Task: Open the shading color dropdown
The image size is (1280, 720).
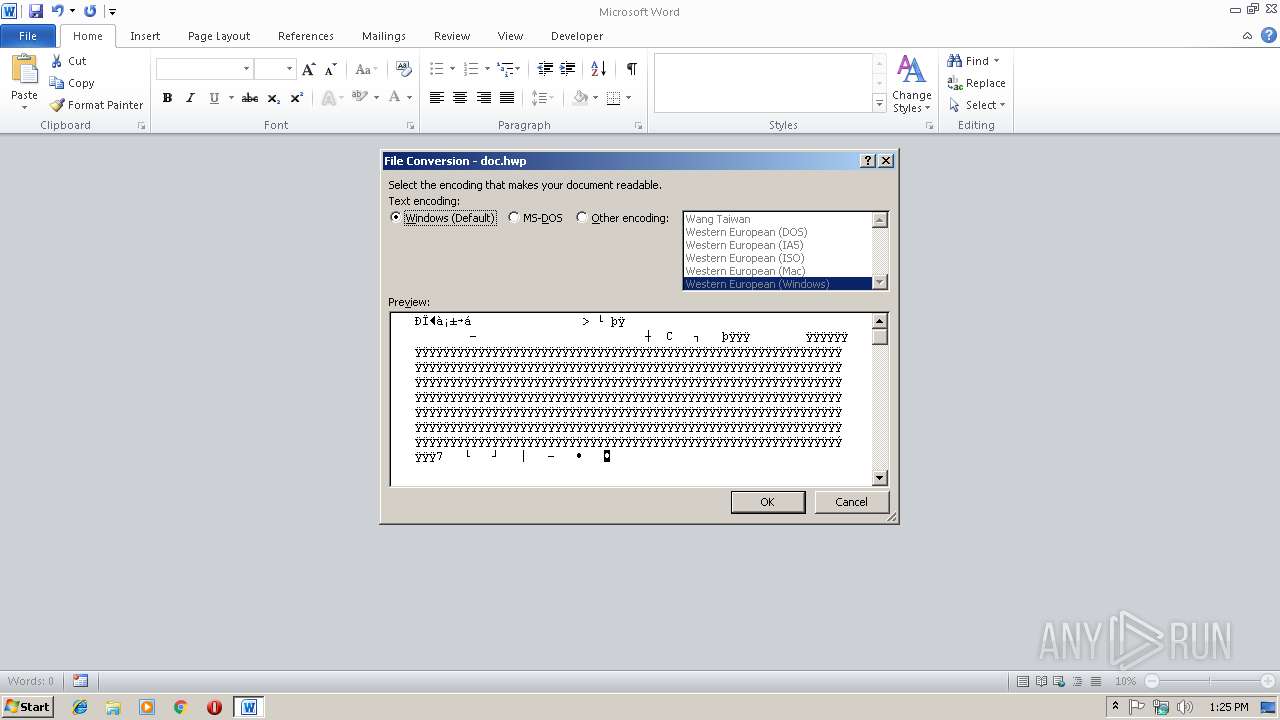Action: coord(595,98)
